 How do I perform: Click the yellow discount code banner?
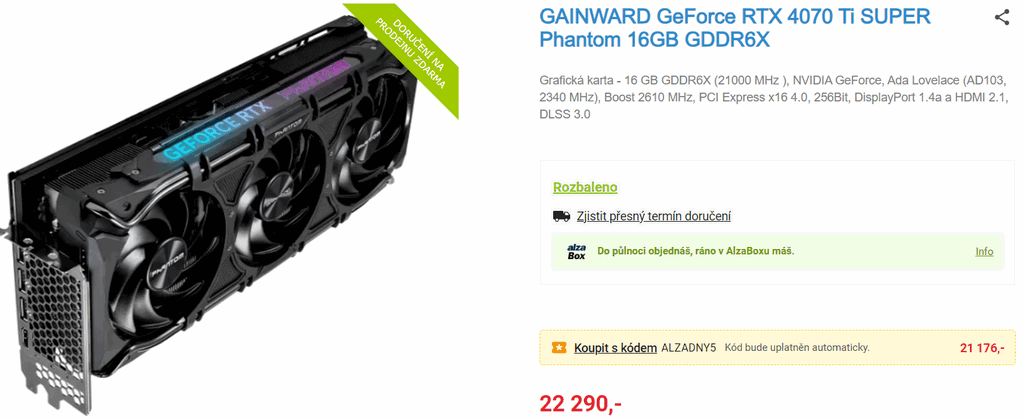[777, 347]
